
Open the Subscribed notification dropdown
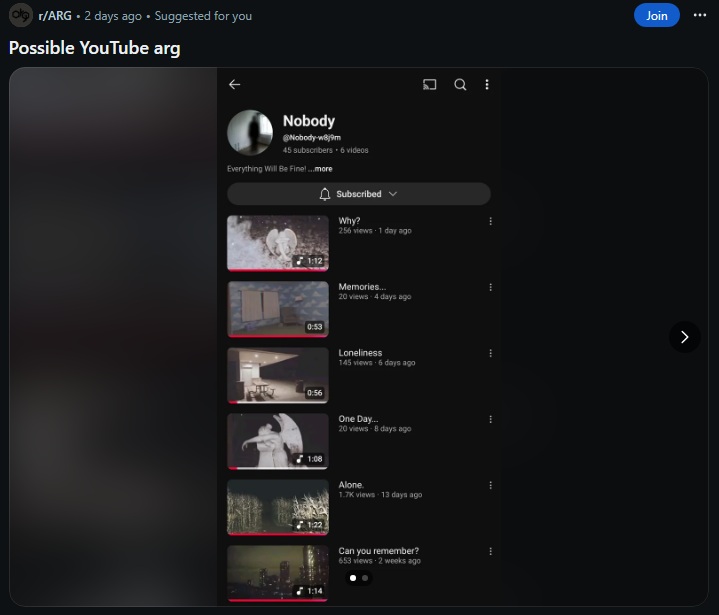pos(359,194)
